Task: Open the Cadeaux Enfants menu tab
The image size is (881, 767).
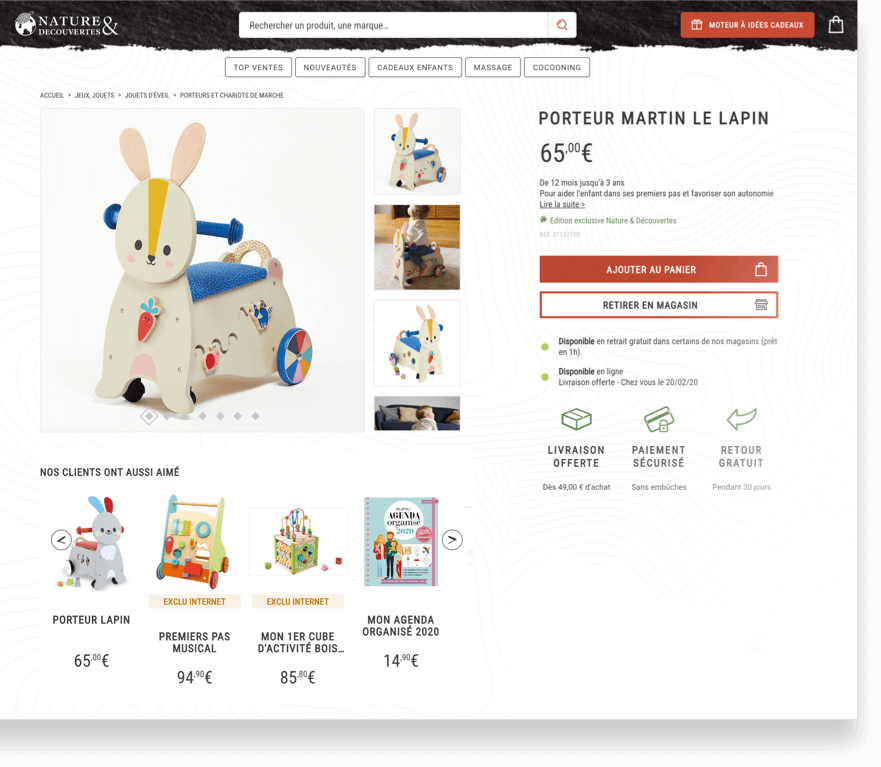Action: tap(415, 67)
